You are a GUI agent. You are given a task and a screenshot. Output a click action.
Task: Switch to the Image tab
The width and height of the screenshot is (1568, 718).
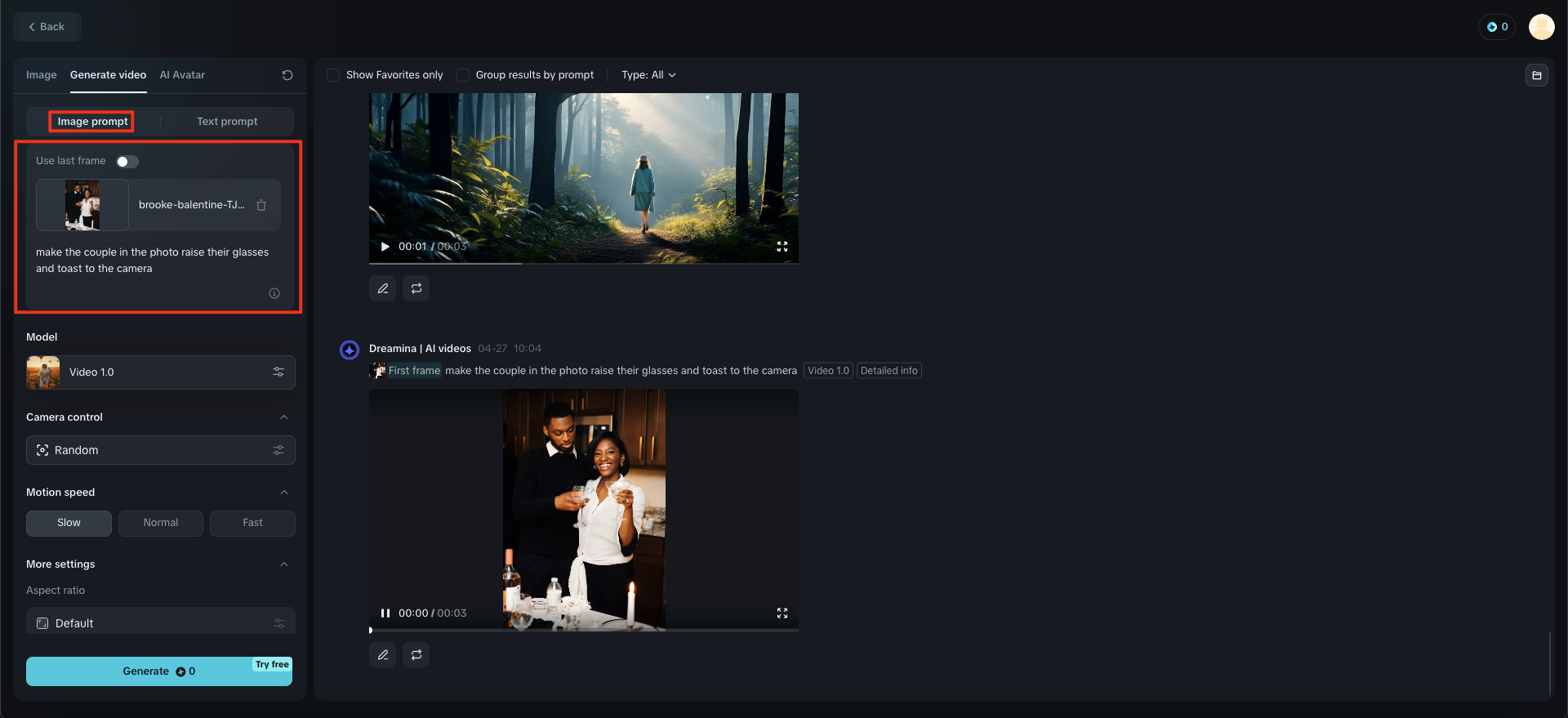tap(42, 75)
